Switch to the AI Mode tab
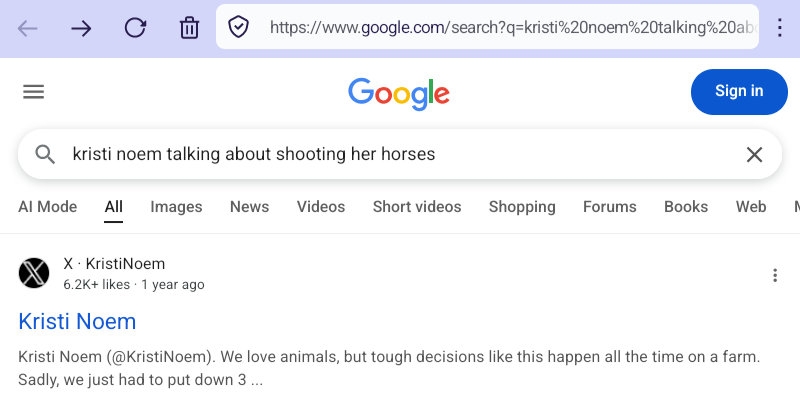This screenshot has width=800, height=400. [47, 207]
